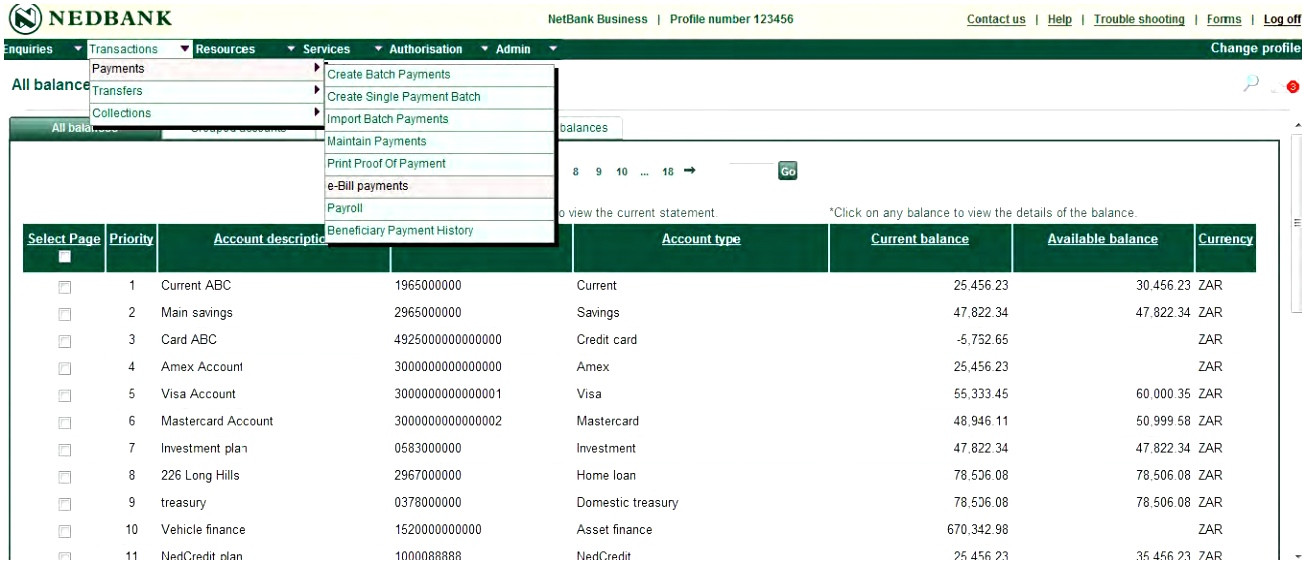The width and height of the screenshot is (1306, 564).
Task: Open the Authorisation menu
Action: pos(426,49)
